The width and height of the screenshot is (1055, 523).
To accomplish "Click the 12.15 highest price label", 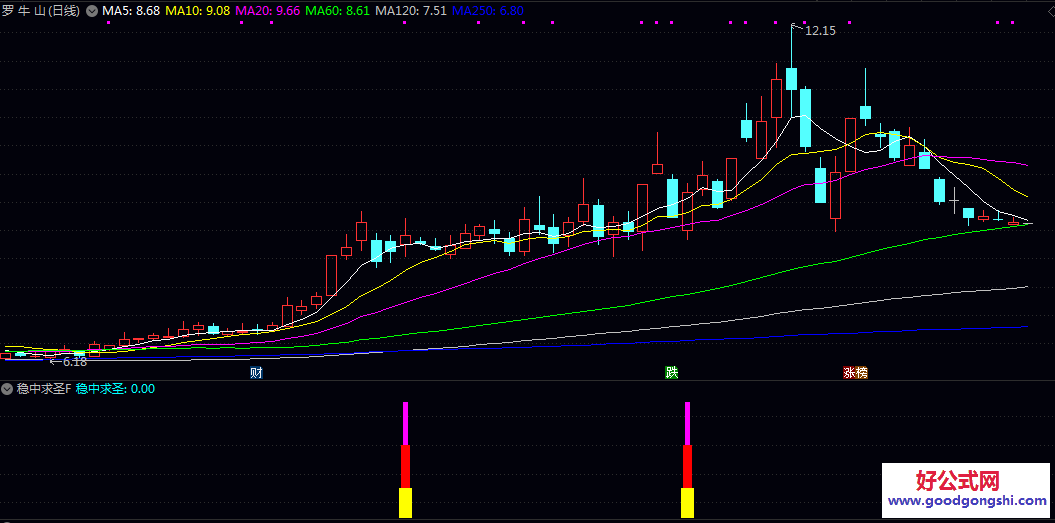I will pos(820,31).
